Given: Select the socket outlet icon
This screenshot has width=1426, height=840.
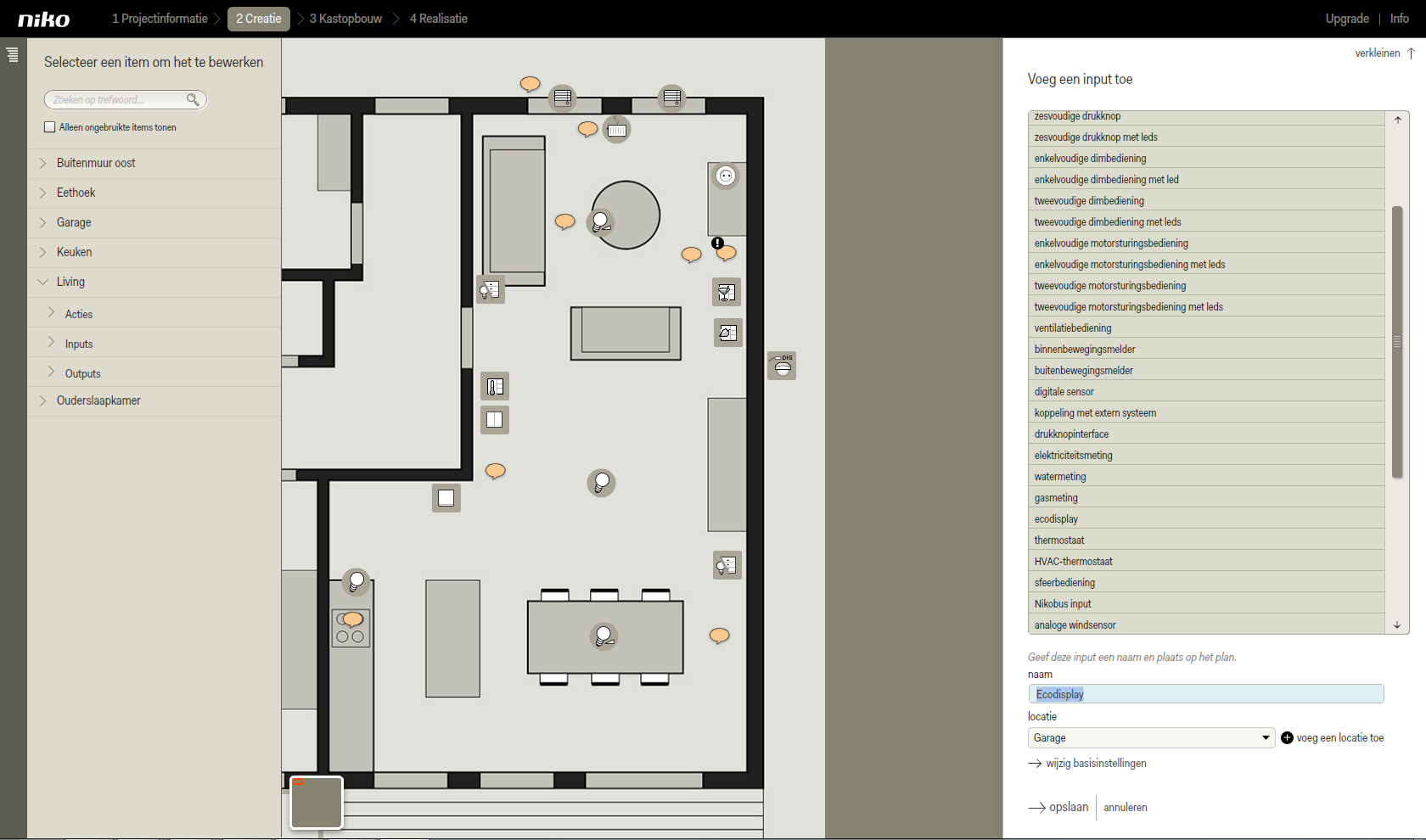Looking at the screenshot, I should pos(726,176).
